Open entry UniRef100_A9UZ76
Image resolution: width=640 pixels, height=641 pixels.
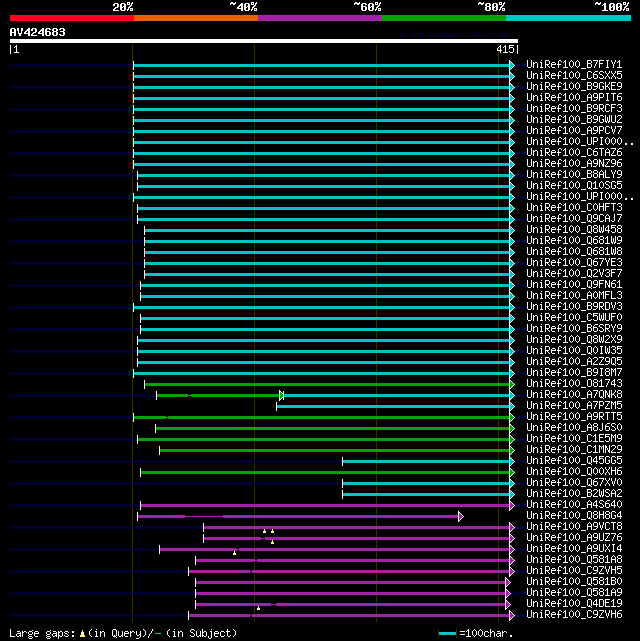pyautogui.click(x=574, y=538)
